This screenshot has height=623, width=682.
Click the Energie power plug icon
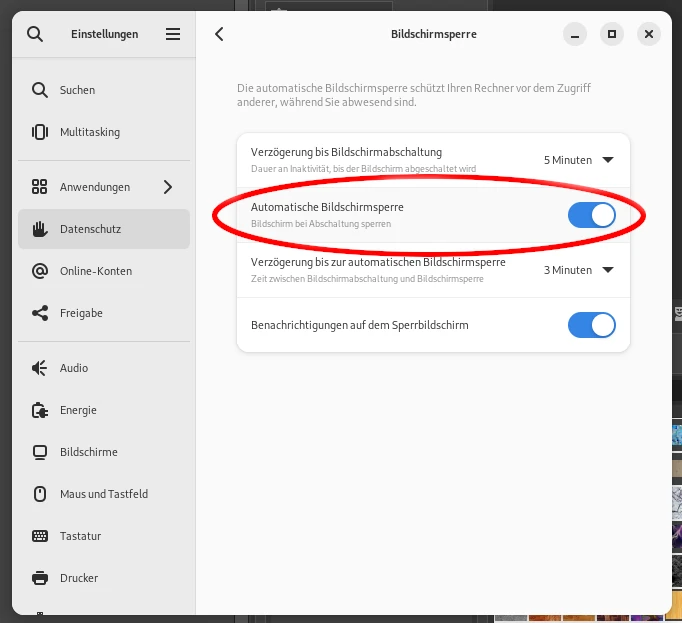[x=40, y=410]
